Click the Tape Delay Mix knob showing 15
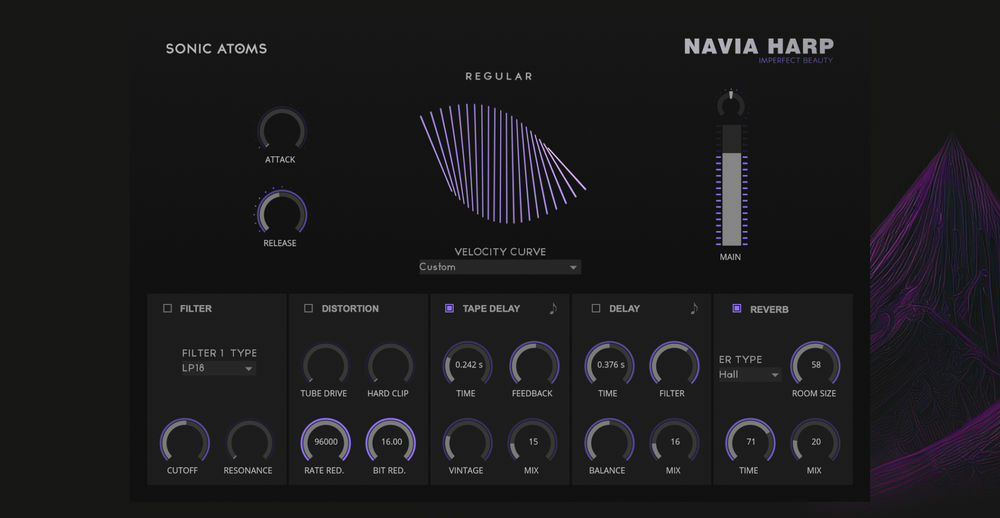This screenshot has width=1000, height=518. 533,441
